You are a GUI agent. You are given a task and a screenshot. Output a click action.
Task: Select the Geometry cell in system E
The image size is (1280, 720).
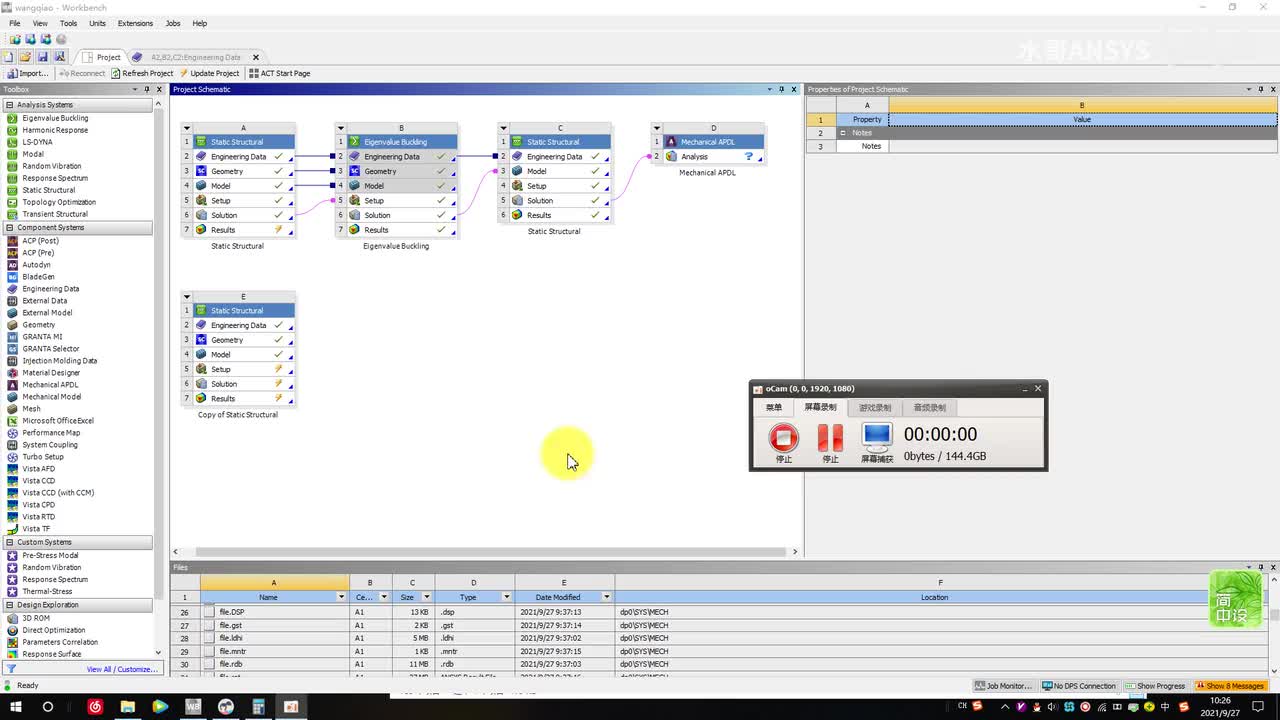point(243,340)
